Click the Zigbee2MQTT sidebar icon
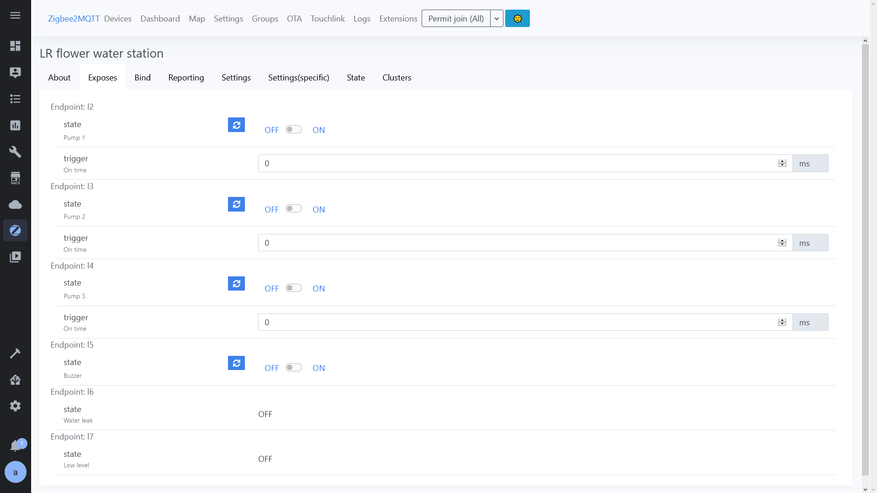Image resolution: width=877 pixels, height=493 pixels. tap(15, 231)
